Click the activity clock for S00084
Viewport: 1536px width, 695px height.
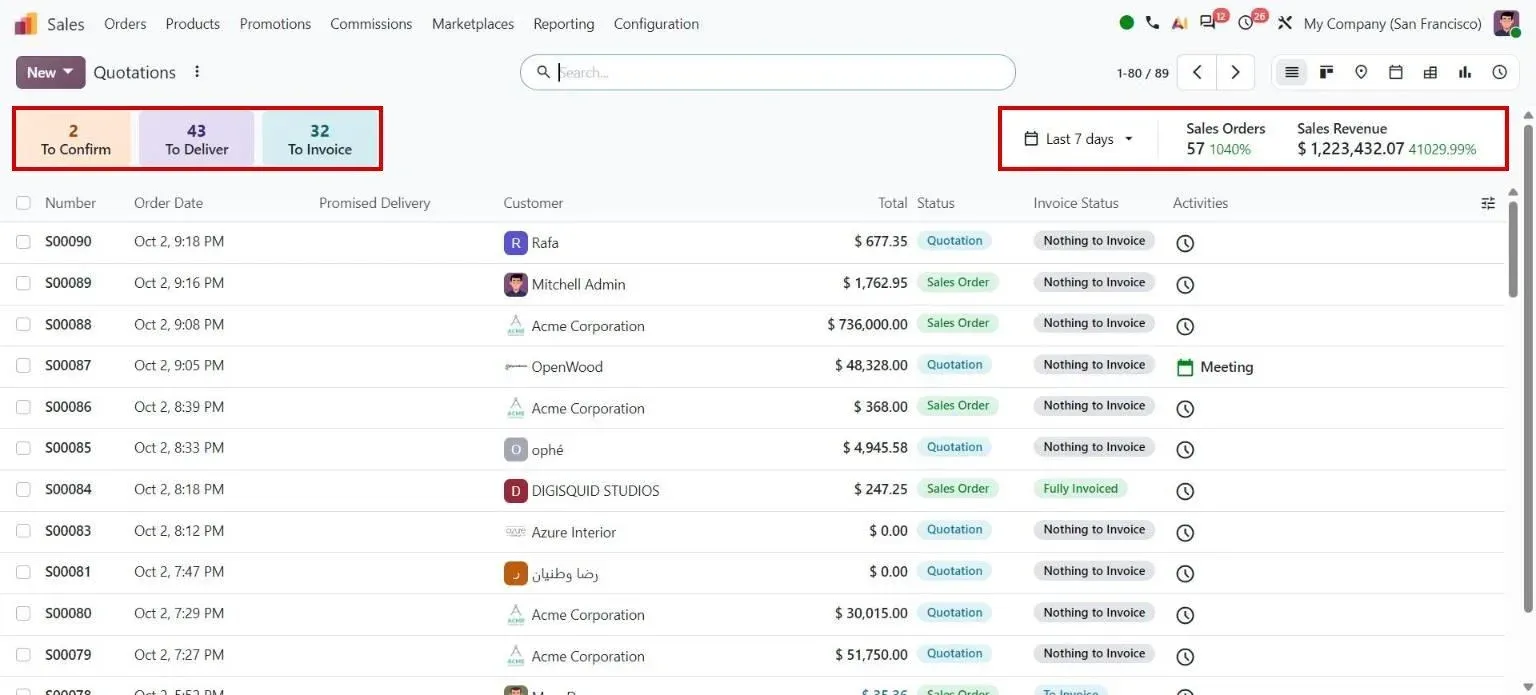click(x=1185, y=491)
